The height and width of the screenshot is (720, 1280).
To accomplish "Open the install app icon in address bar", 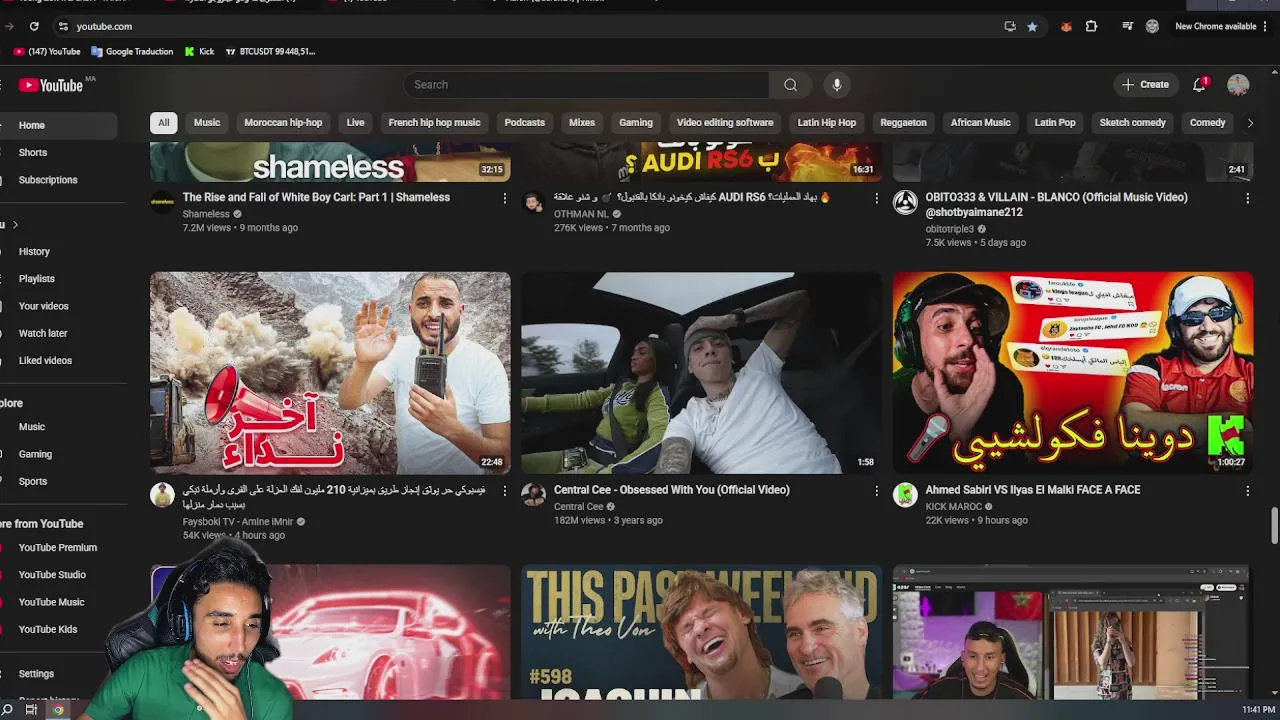I will (x=1010, y=26).
